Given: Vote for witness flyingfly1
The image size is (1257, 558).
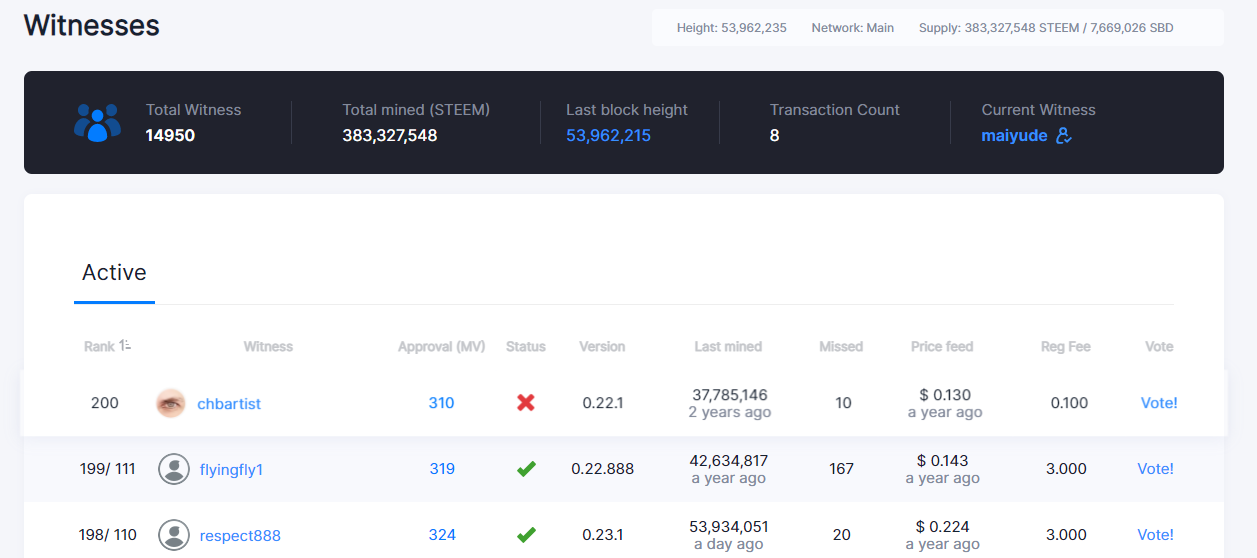Looking at the screenshot, I should pos(1155,469).
